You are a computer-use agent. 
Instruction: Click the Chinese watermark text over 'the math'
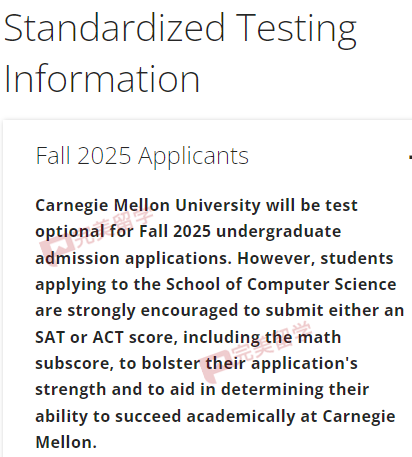[x=272, y=341]
